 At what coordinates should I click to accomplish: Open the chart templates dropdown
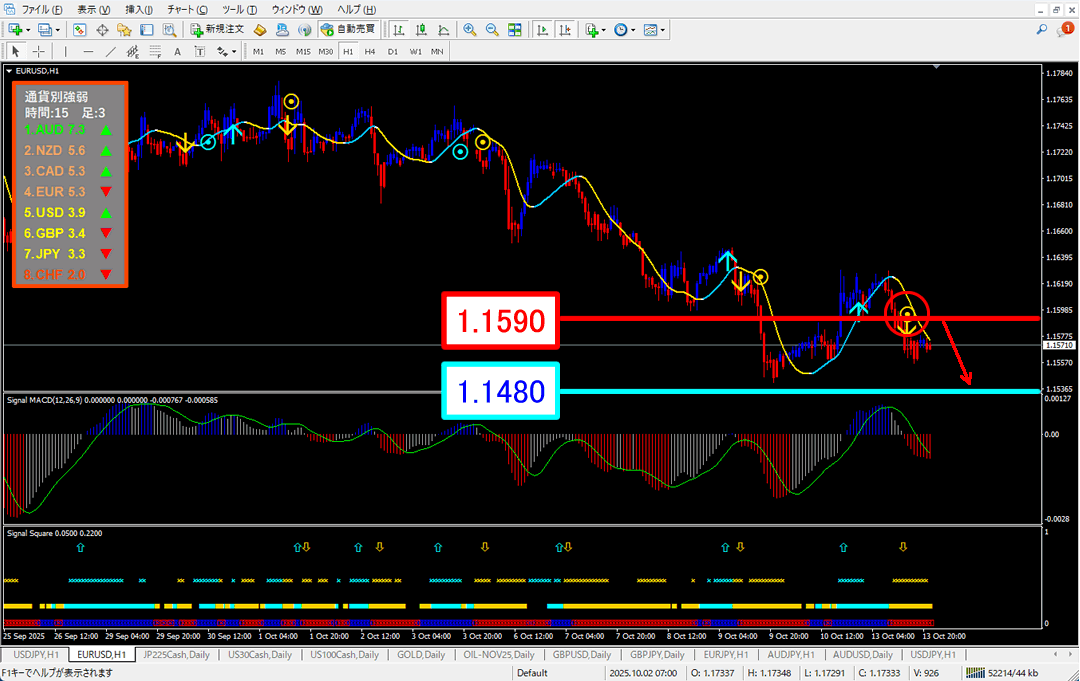coord(663,30)
